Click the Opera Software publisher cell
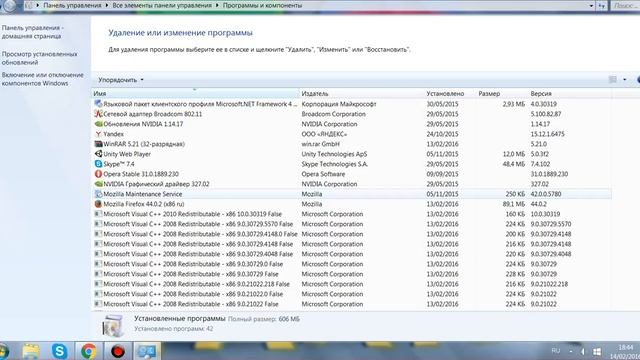This screenshot has width=640, height=360. (323, 174)
